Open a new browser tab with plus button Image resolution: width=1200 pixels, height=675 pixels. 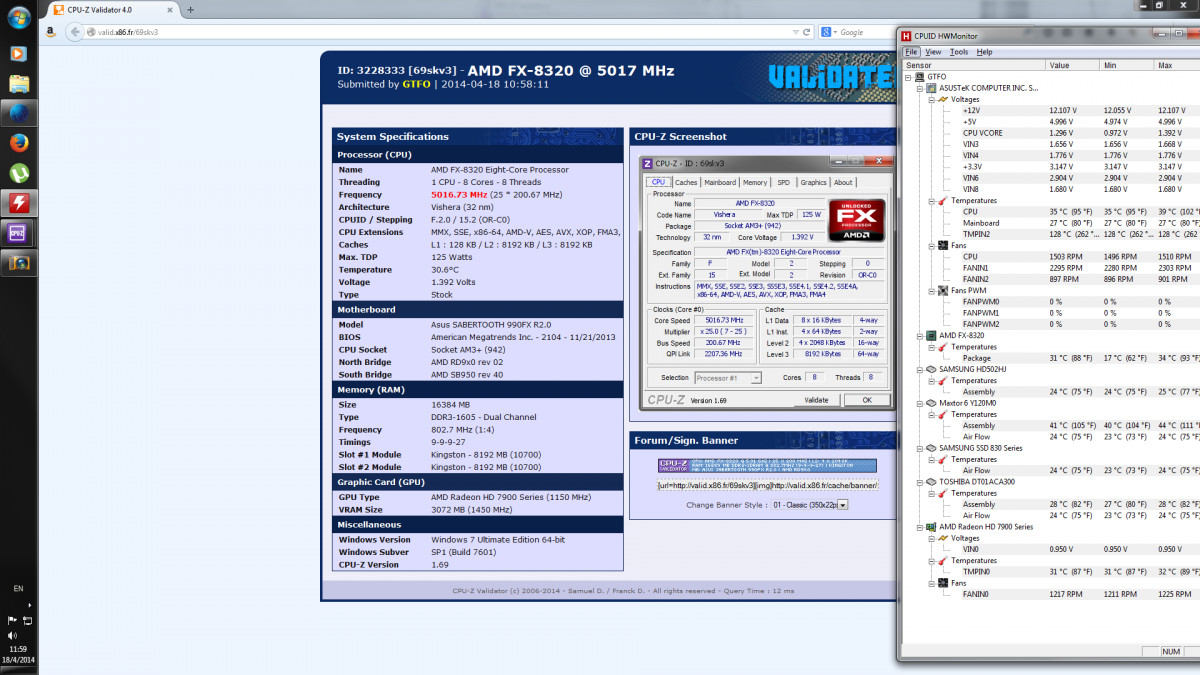(x=191, y=9)
